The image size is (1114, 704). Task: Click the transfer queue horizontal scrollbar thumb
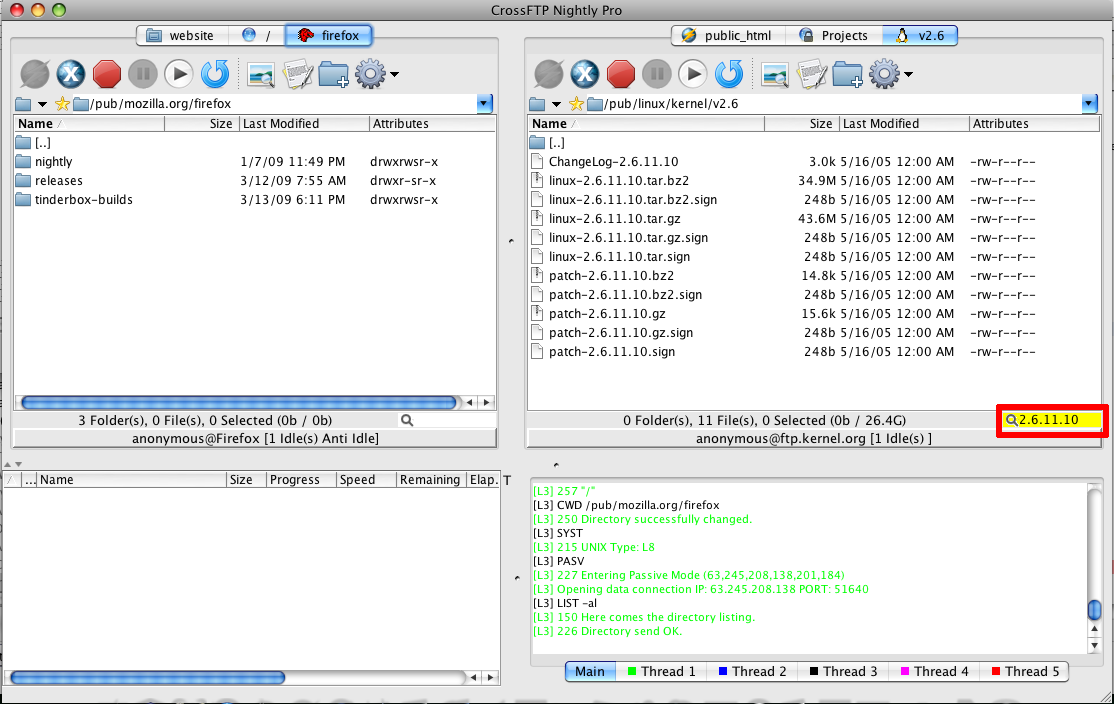tap(148, 678)
